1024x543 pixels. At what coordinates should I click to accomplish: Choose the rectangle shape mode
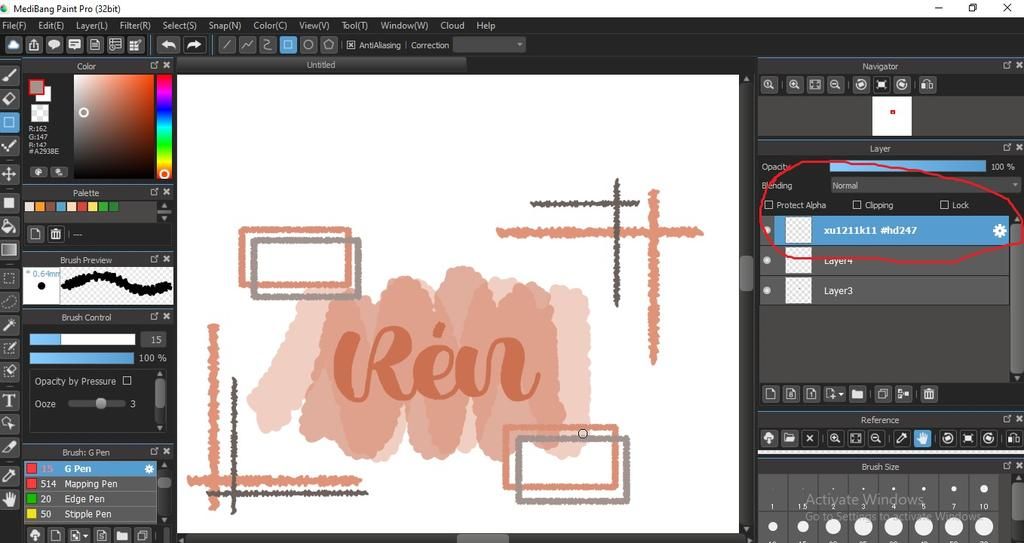pos(288,44)
